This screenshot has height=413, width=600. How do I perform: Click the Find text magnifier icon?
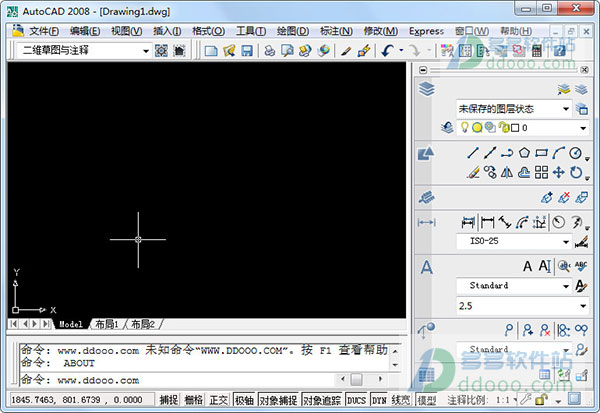[564, 266]
